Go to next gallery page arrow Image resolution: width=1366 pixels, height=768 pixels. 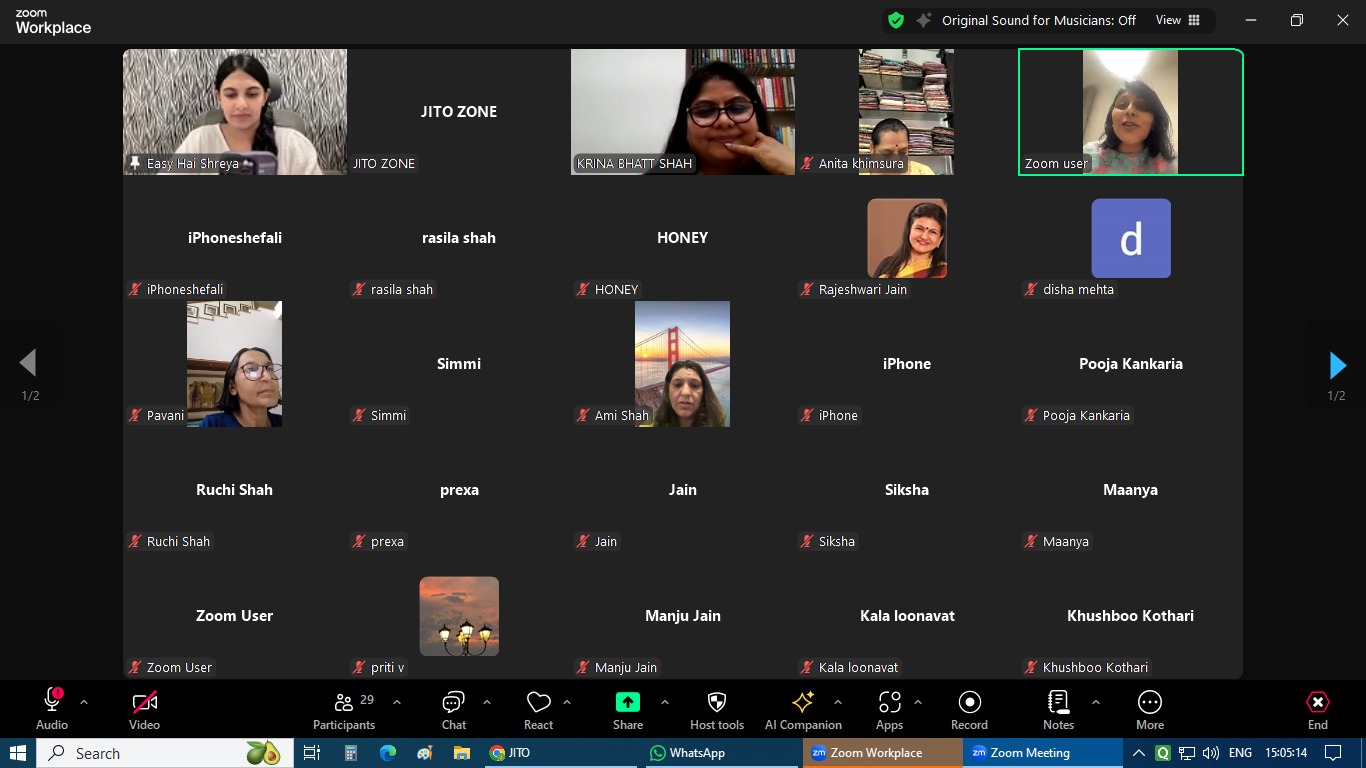tap(1337, 365)
